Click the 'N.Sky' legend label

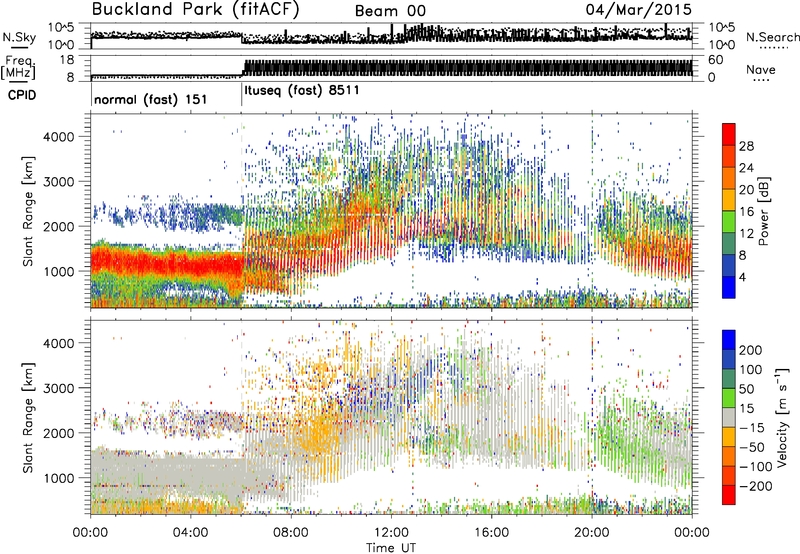click(19, 37)
